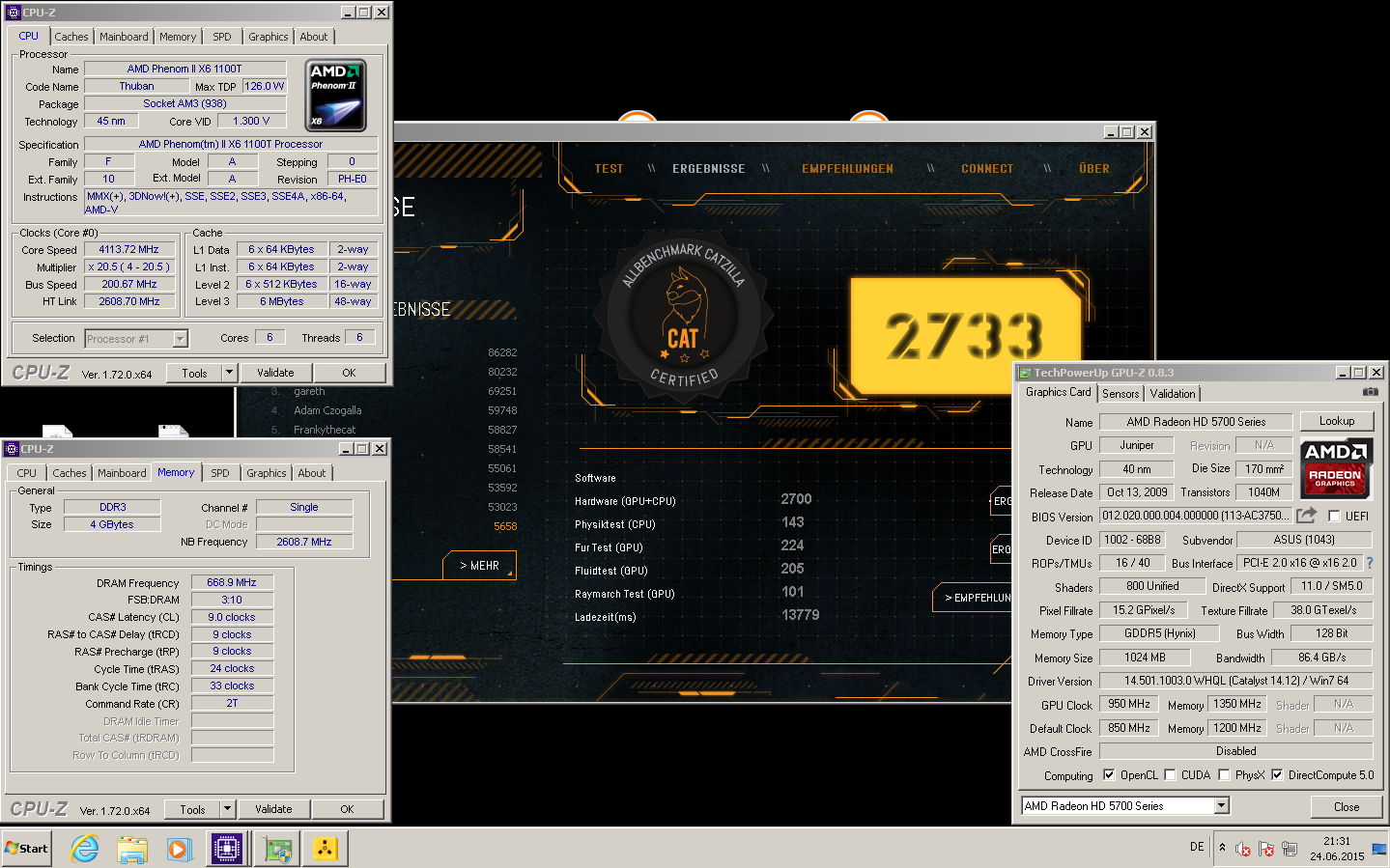Click the CPU-Z Memory window title icon

click(x=12, y=449)
